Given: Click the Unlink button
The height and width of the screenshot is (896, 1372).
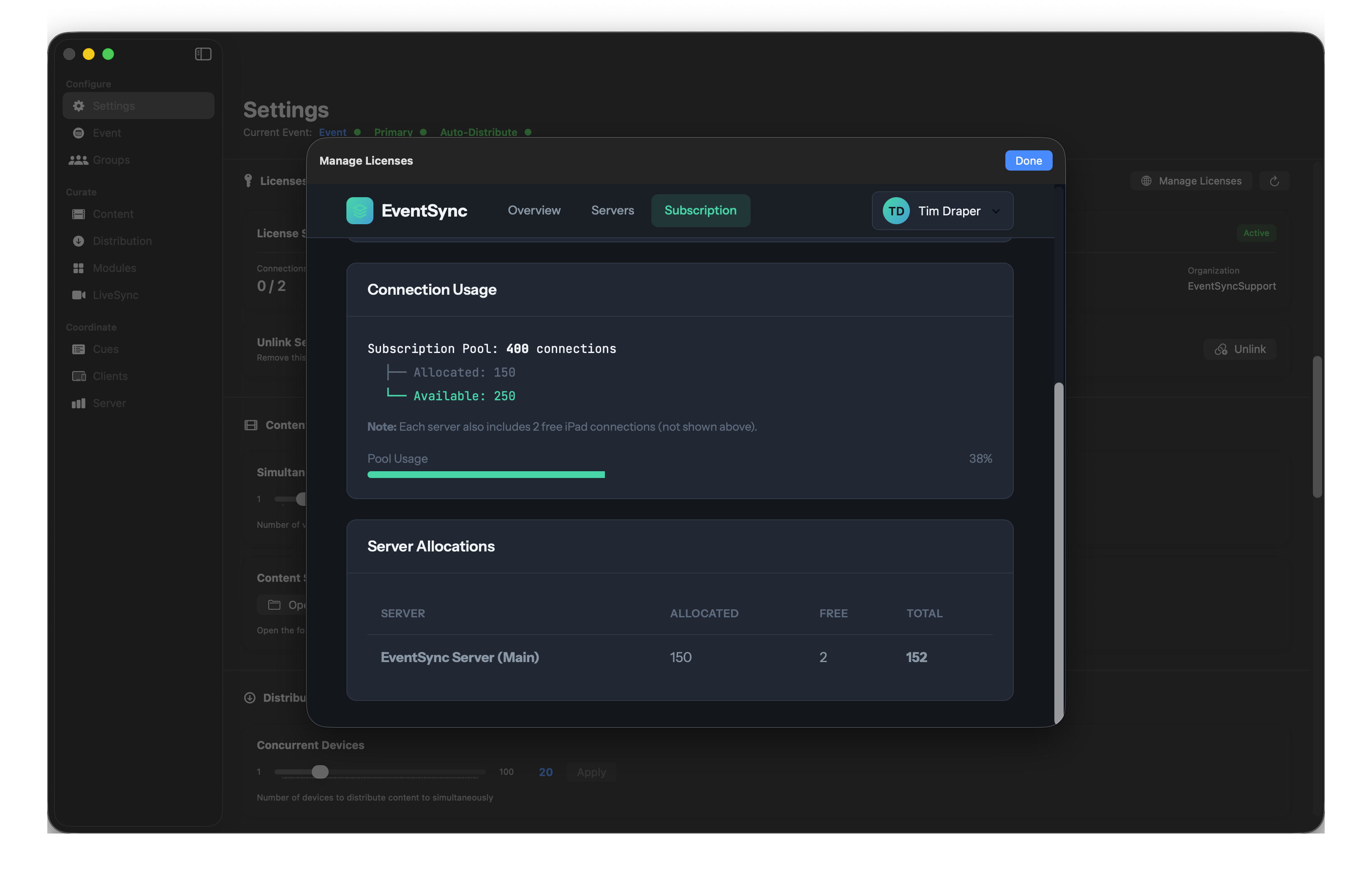Looking at the screenshot, I should coord(1239,349).
